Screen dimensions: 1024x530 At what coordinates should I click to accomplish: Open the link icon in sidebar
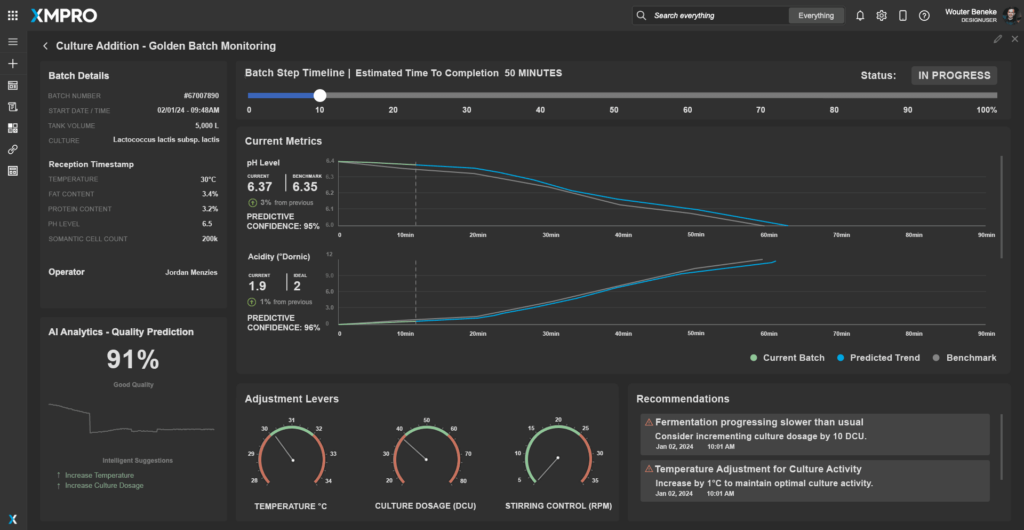pyautogui.click(x=13, y=149)
